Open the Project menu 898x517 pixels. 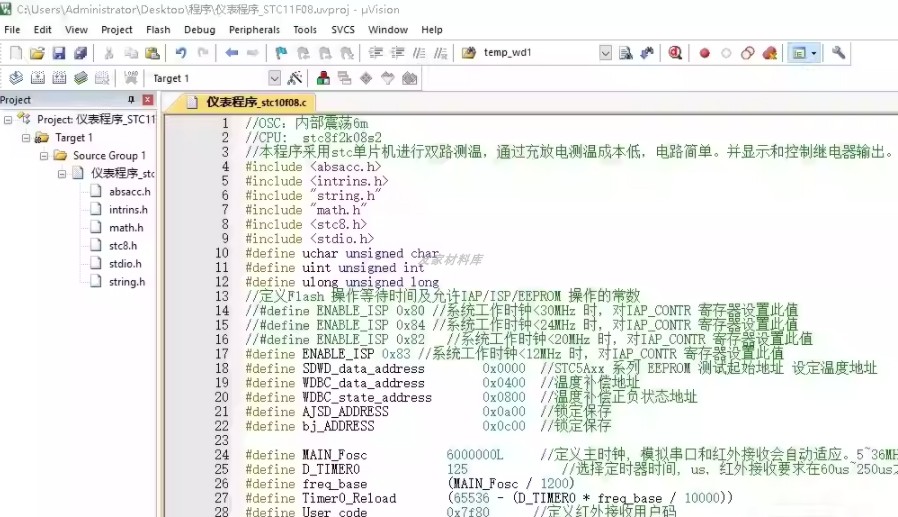117,30
